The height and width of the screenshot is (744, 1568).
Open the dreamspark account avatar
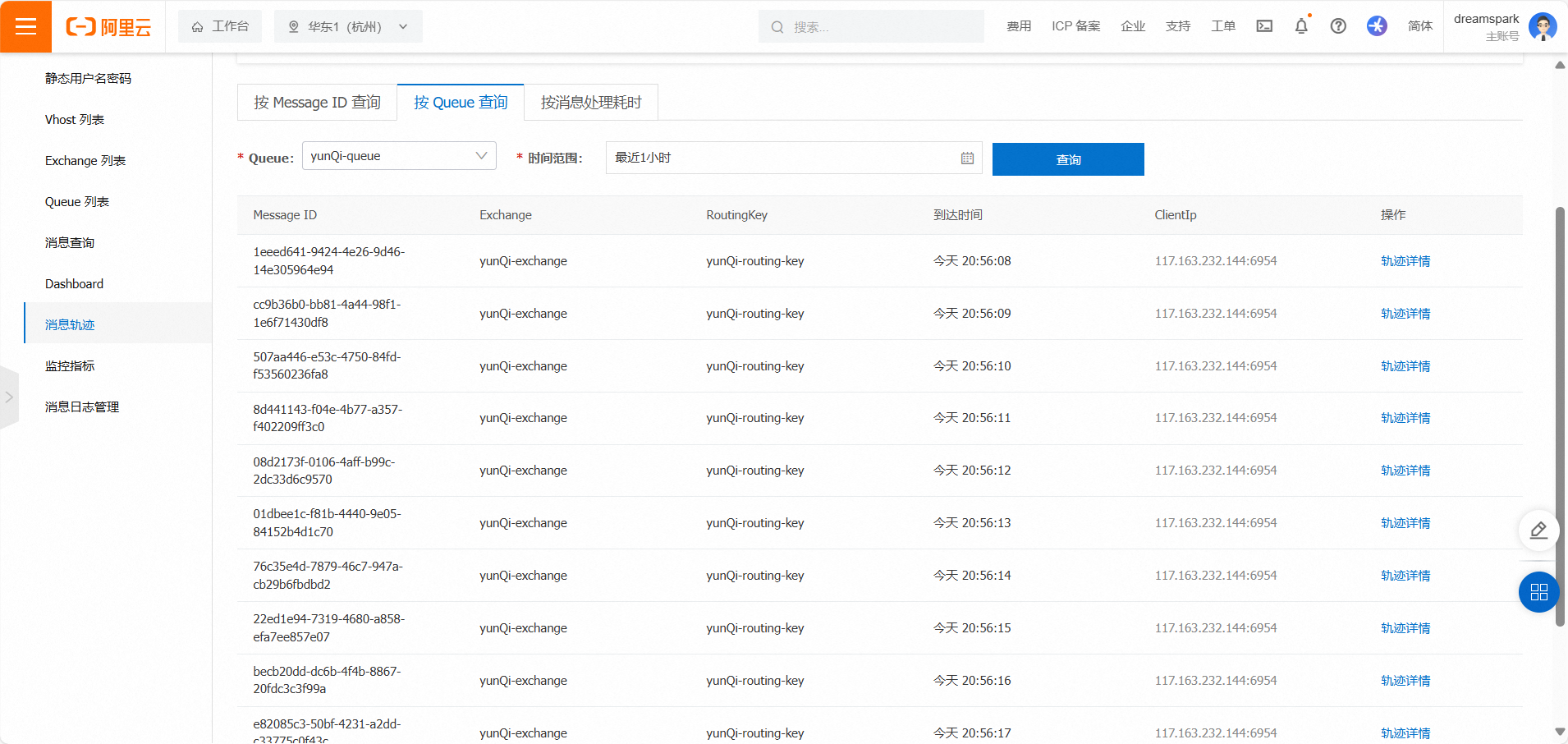pos(1543,26)
